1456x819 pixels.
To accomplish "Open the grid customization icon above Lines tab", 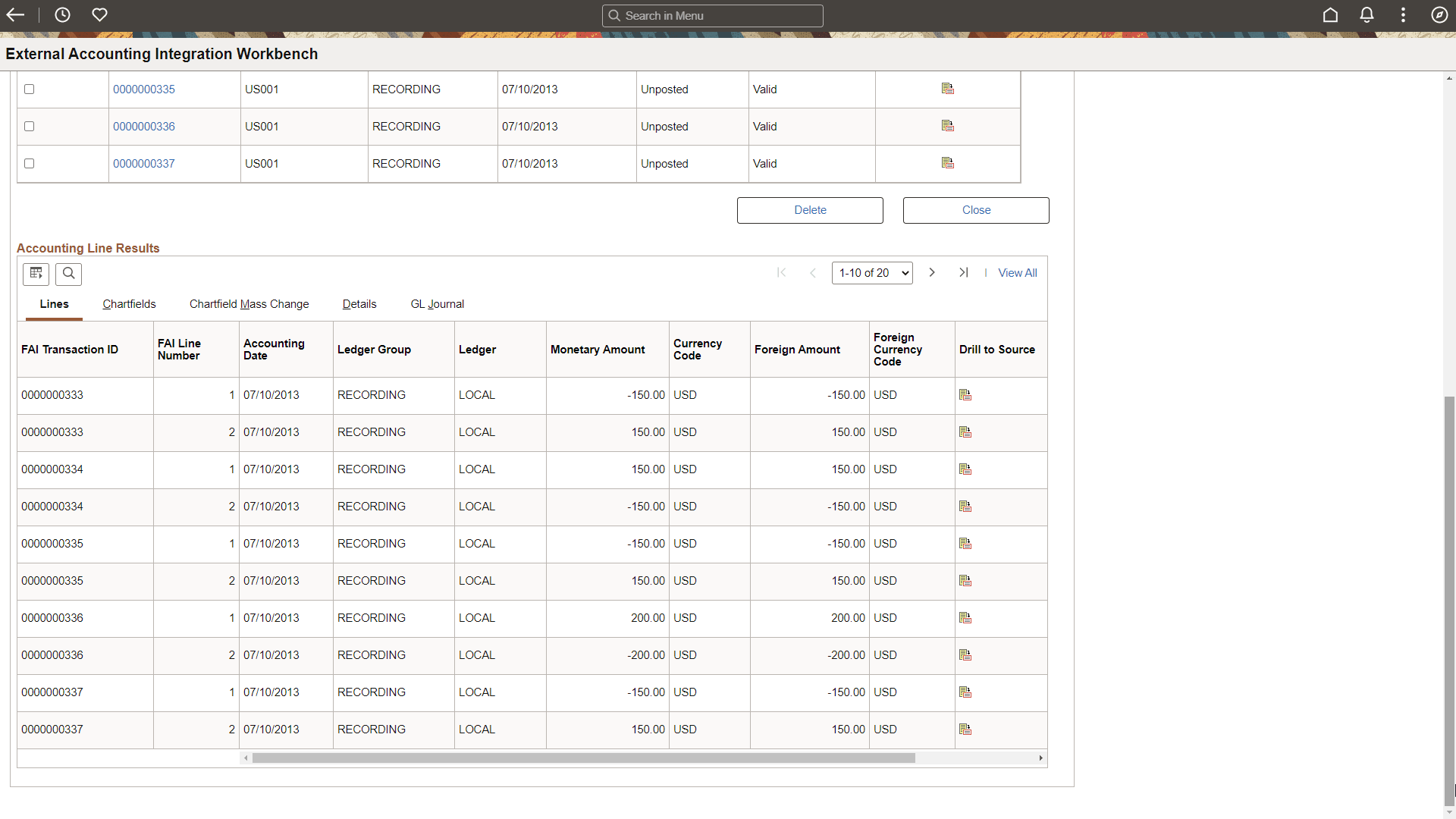I will point(36,274).
